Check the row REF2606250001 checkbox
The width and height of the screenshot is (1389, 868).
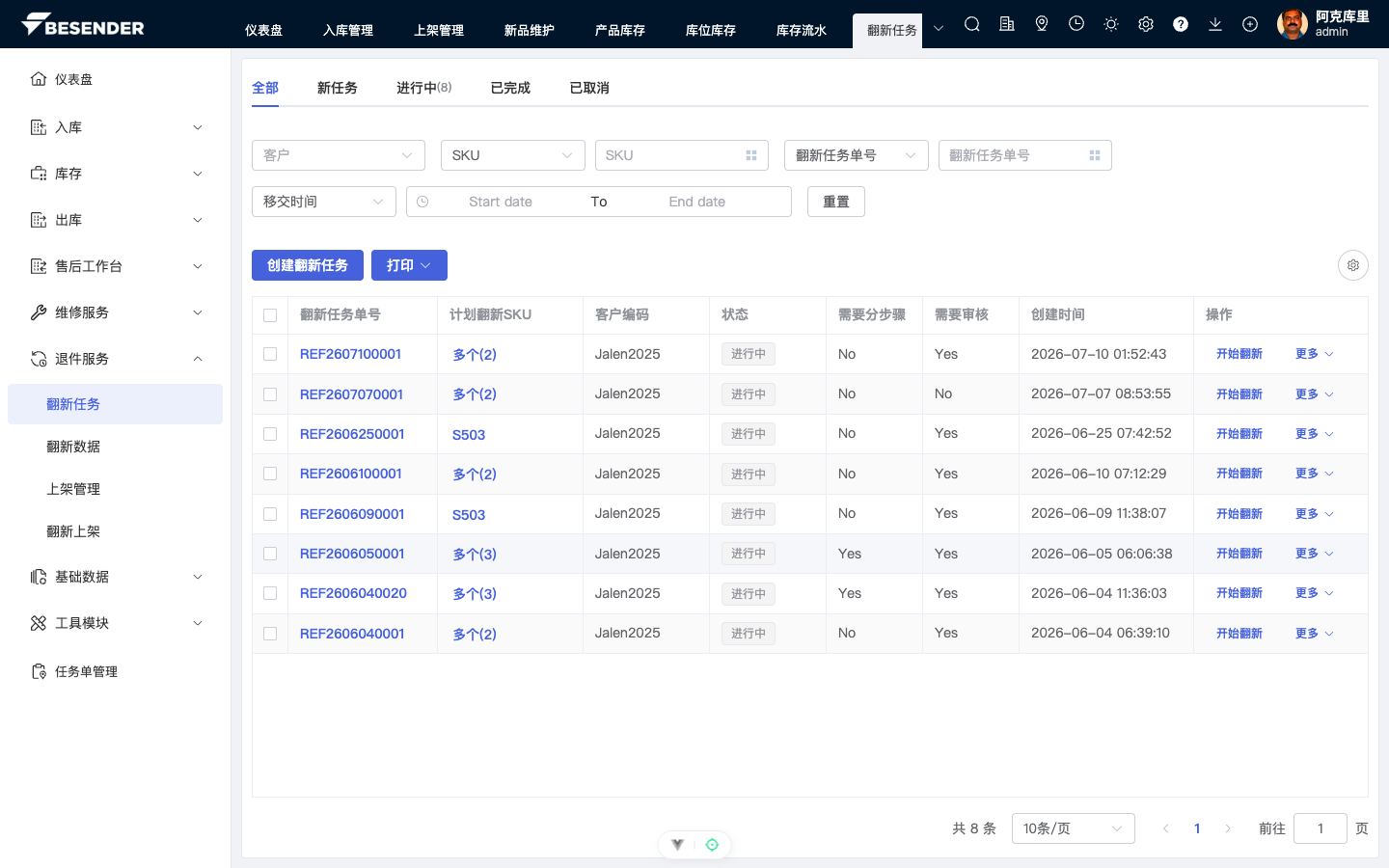click(270, 434)
